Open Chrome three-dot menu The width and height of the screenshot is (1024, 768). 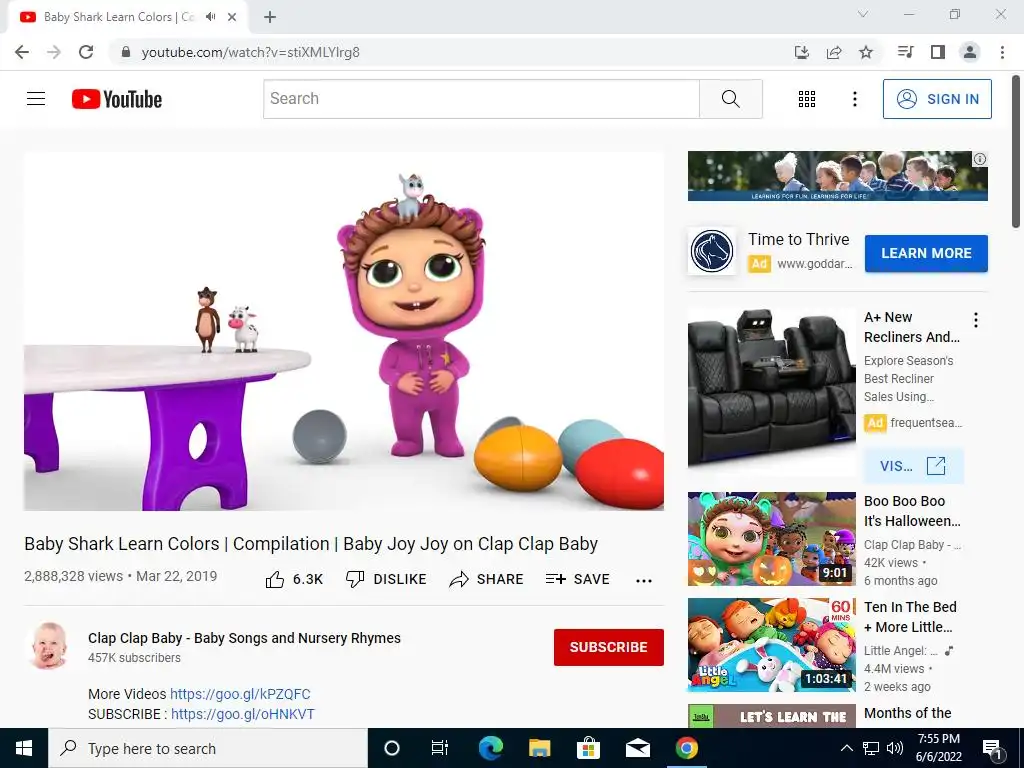pos(1002,52)
